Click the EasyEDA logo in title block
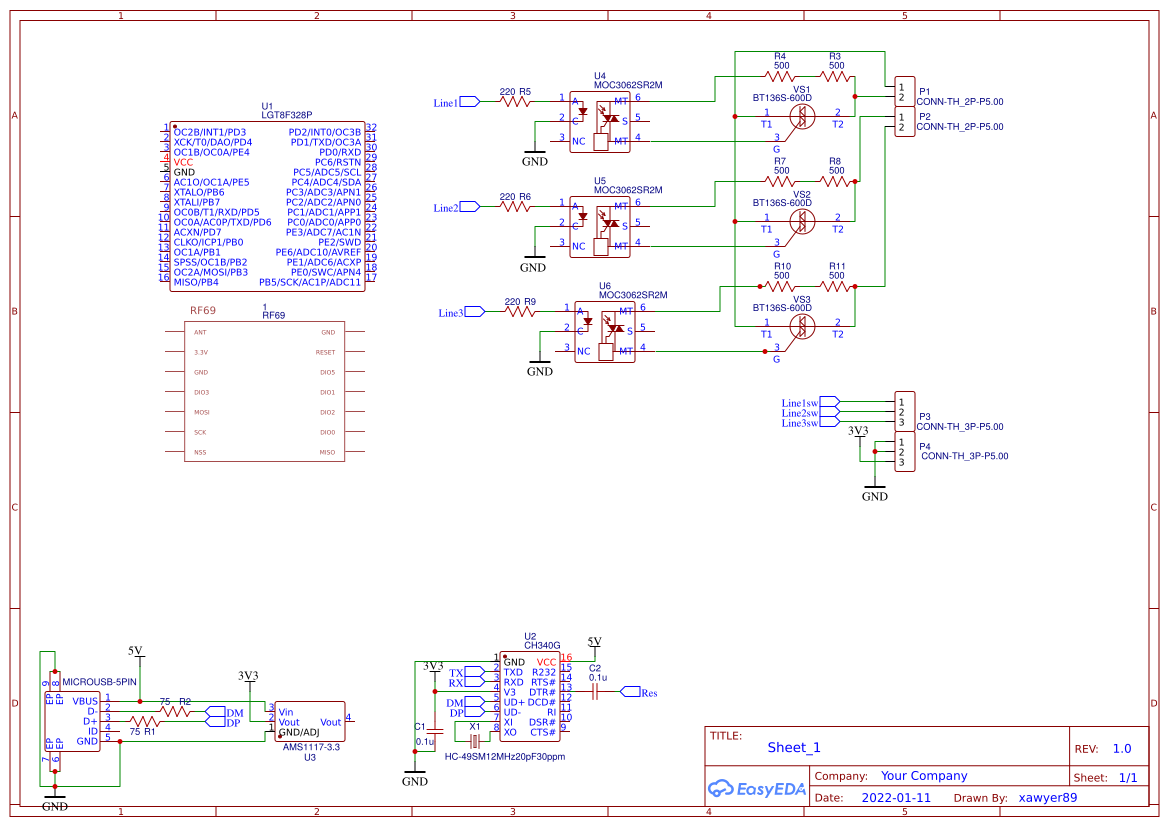1169x827 pixels. point(756,788)
